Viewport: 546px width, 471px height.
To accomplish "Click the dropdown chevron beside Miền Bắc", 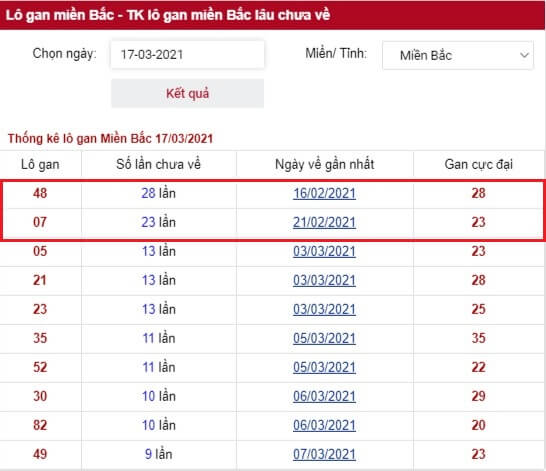I will coord(524,55).
